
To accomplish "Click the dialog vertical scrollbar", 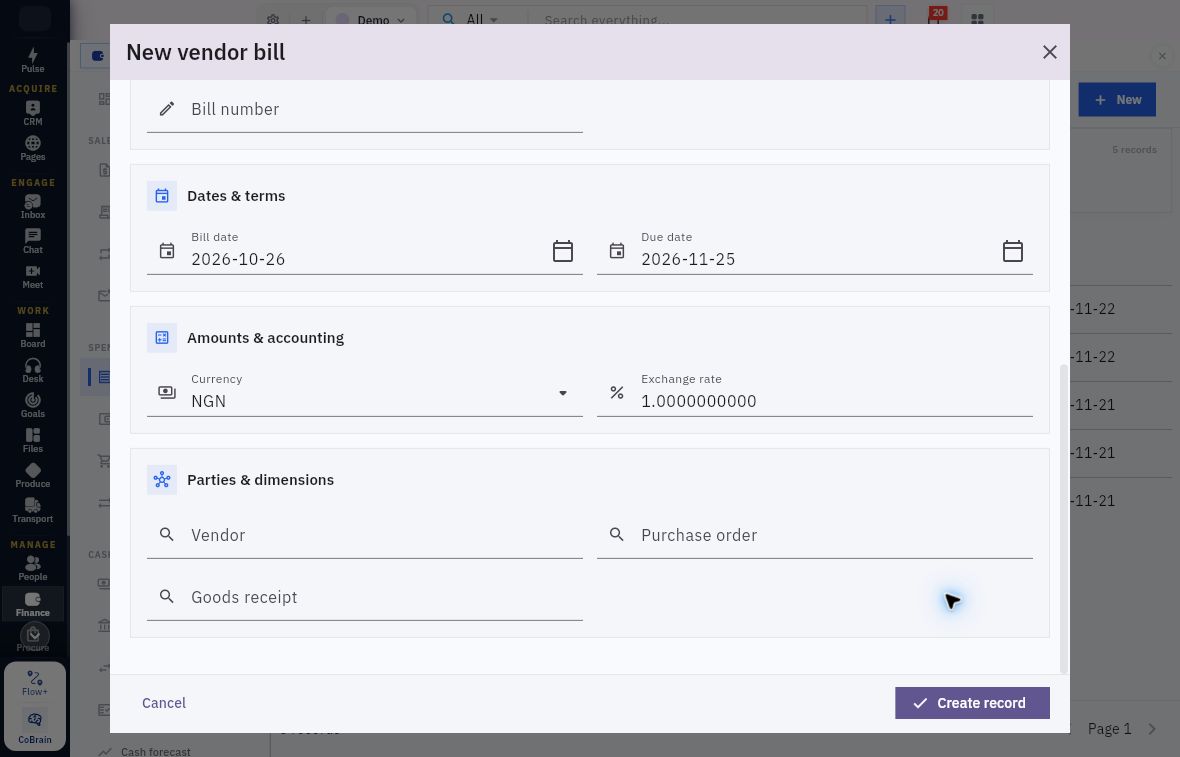I will point(1063,518).
